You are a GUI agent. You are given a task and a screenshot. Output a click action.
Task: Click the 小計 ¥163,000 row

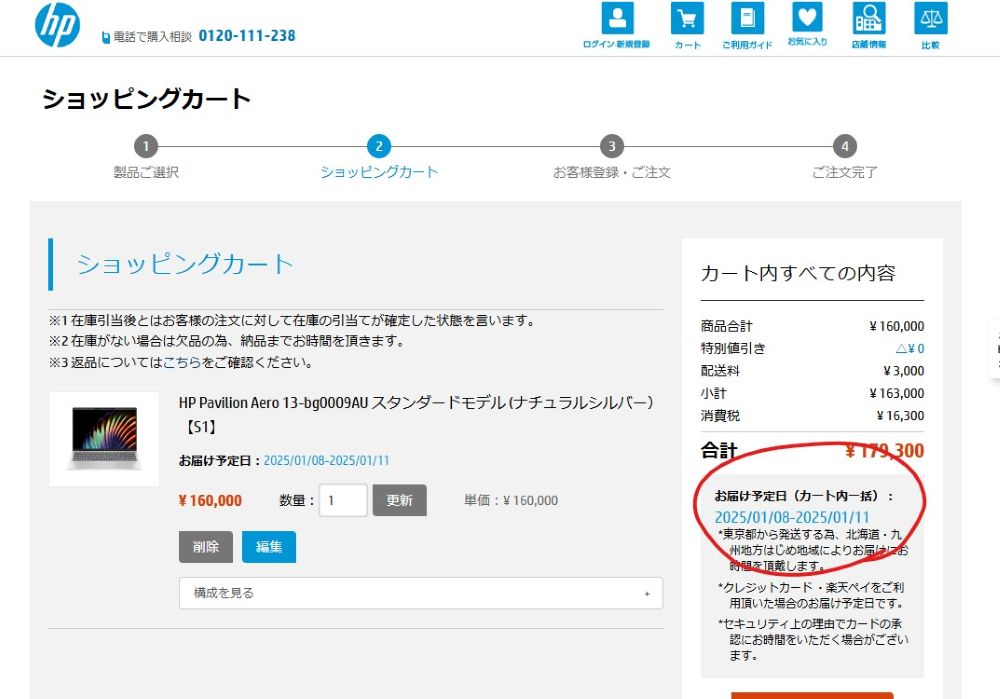(812, 394)
